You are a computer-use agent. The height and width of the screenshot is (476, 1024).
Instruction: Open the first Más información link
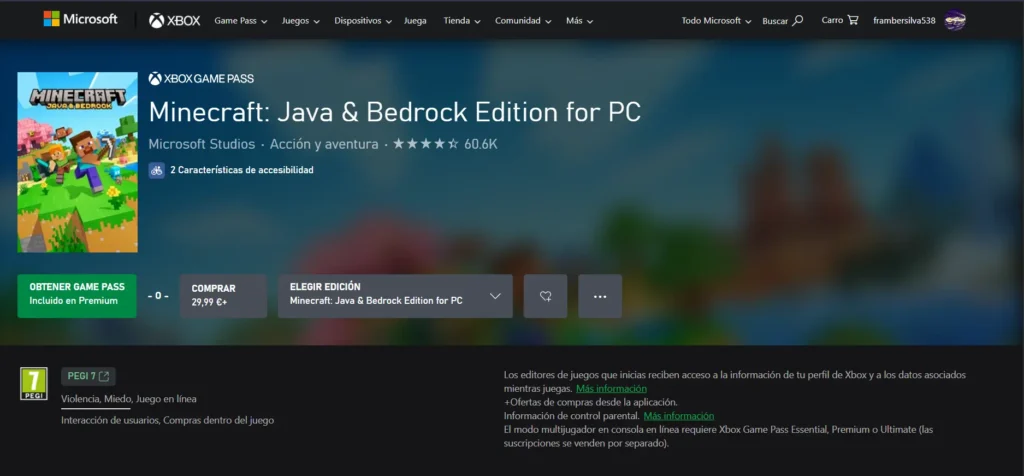click(611, 388)
